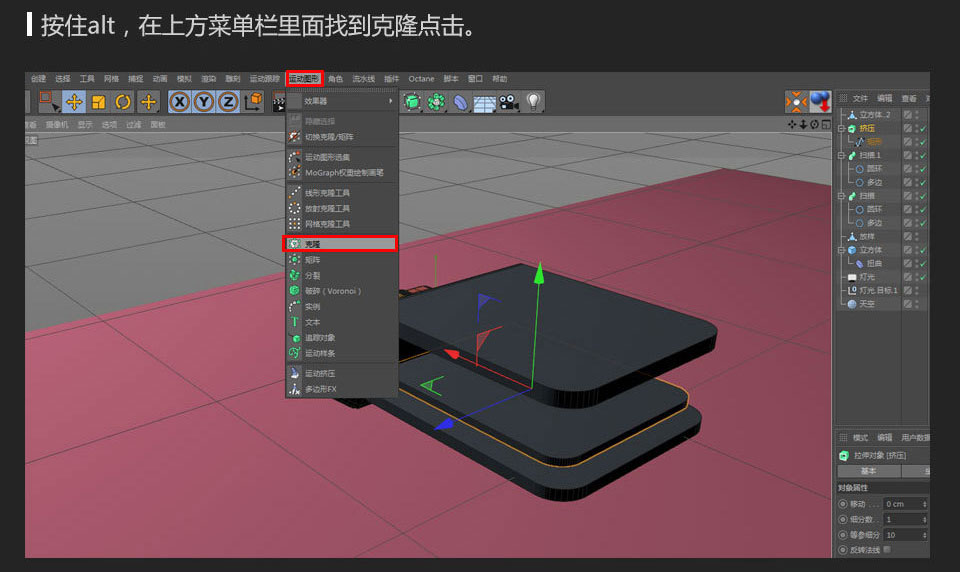Choose 运动样条 menu entry
The width and height of the screenshot is (960, 572).
tap(342, 353)
